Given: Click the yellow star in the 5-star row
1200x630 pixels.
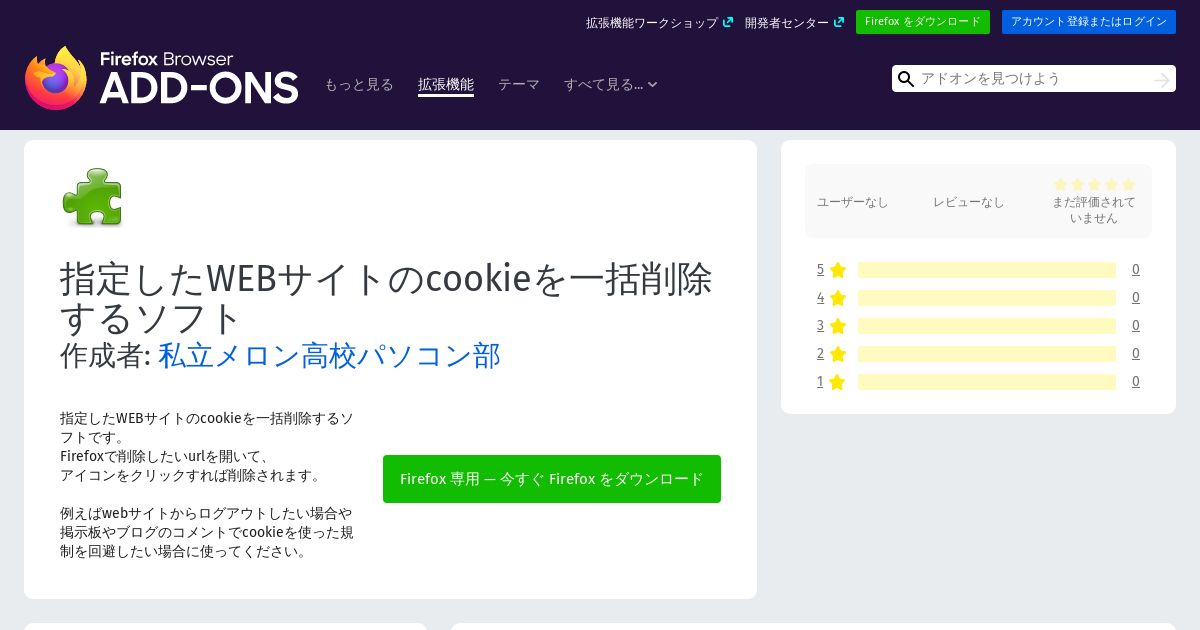Looking at the screenshot, I should [x=838, y=270].
